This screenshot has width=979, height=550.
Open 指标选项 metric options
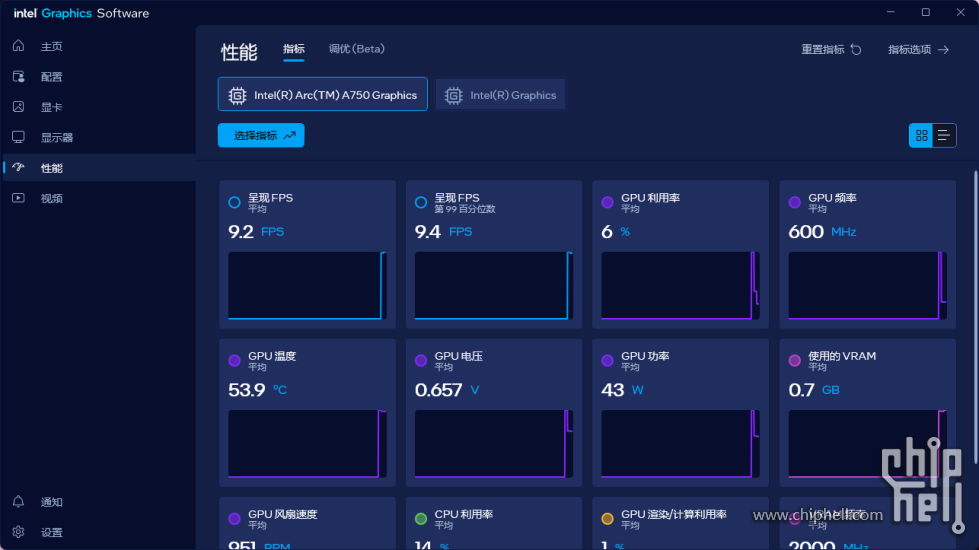point(918,49)
